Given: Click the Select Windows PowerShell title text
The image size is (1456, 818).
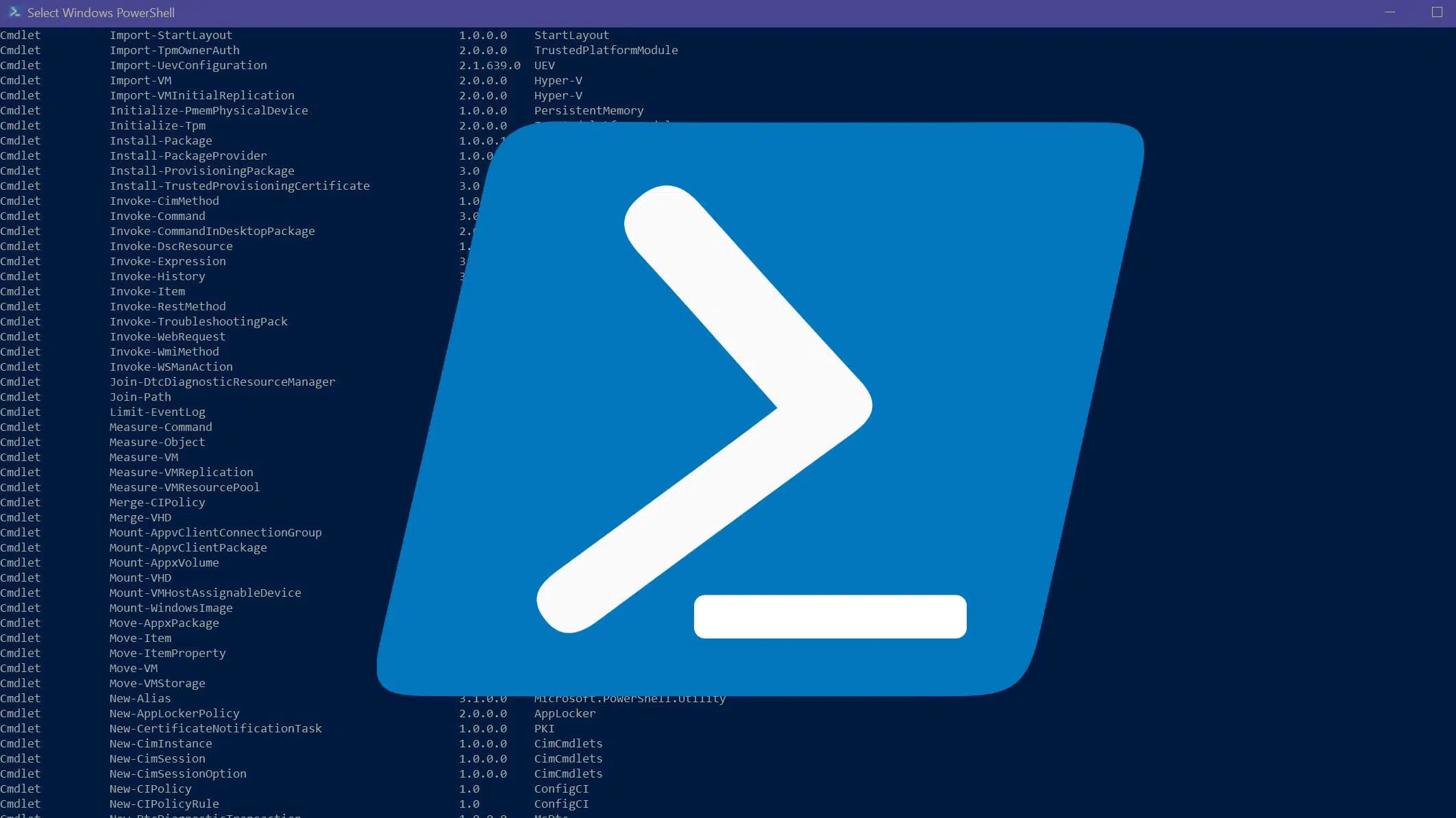Looking at the screenshot, I should click(x=101, y=13).
